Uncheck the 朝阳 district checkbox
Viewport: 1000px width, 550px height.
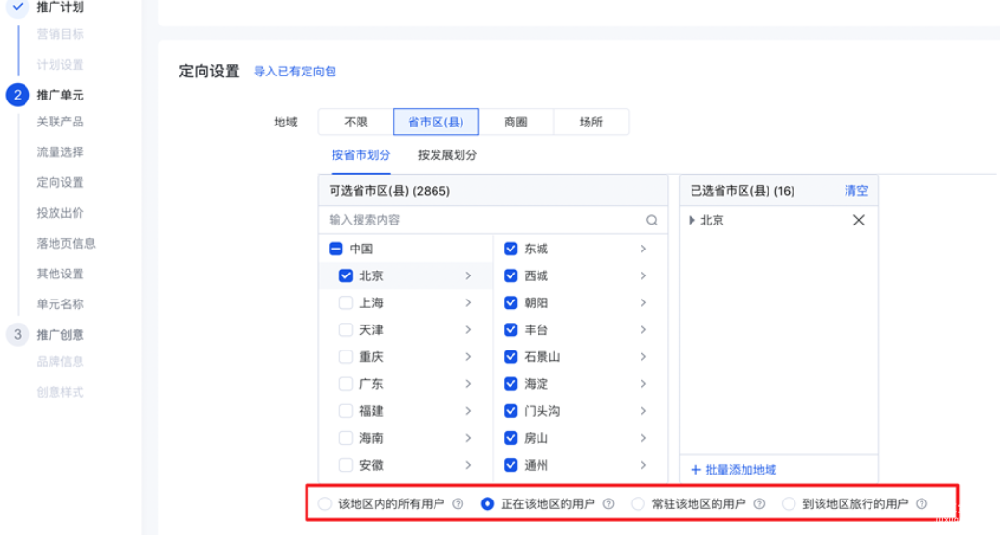[x=511, y=303]
